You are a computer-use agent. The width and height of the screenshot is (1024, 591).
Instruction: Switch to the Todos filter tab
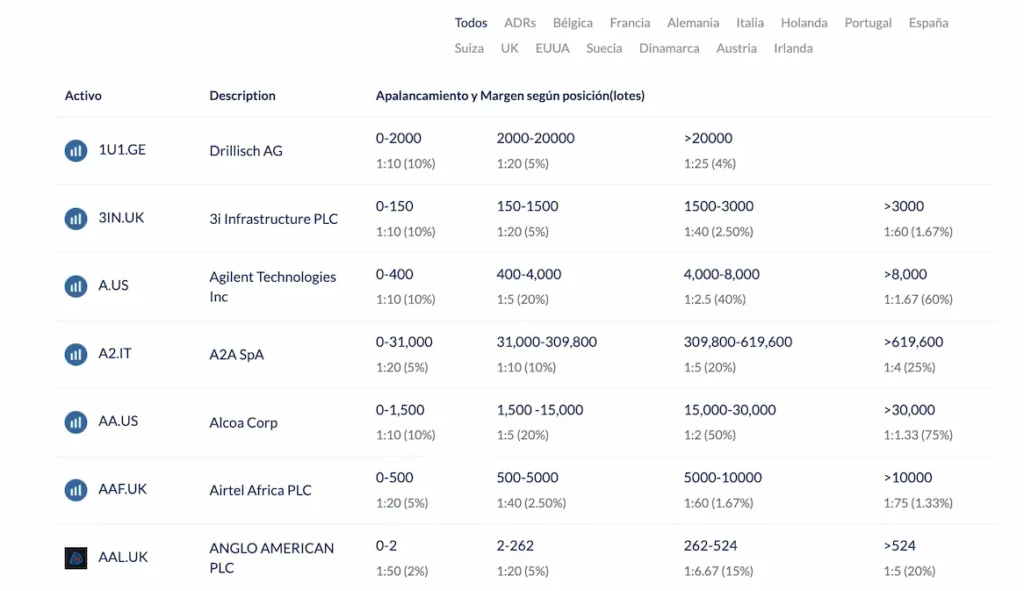[471, 22]
